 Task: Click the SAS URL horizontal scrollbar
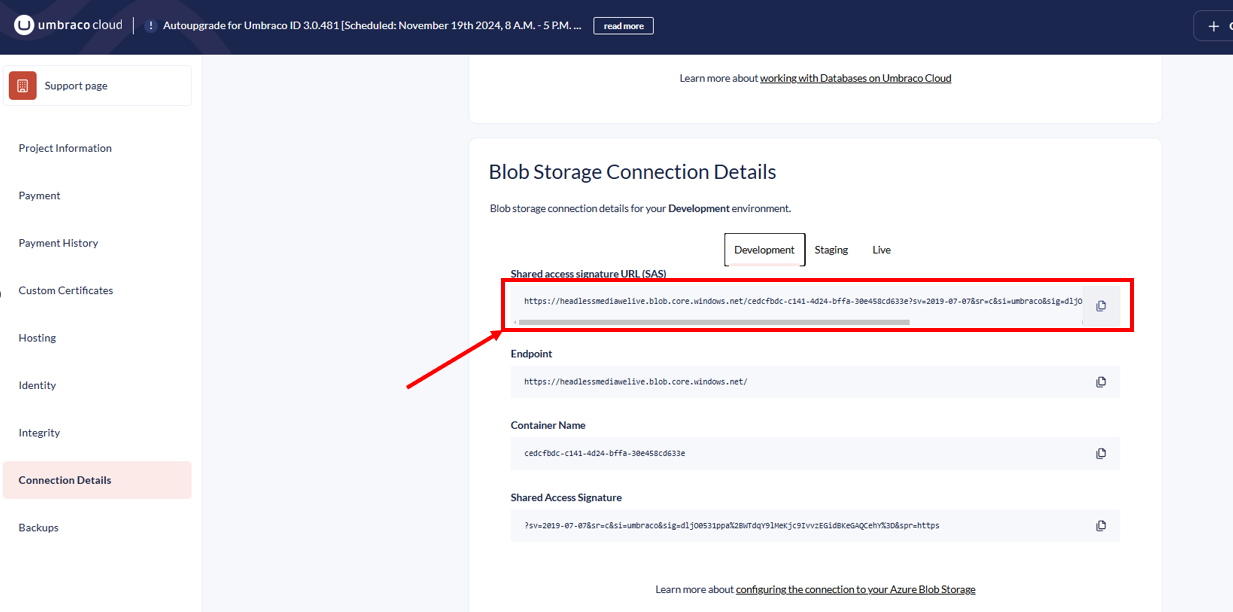tap(713, 322)
